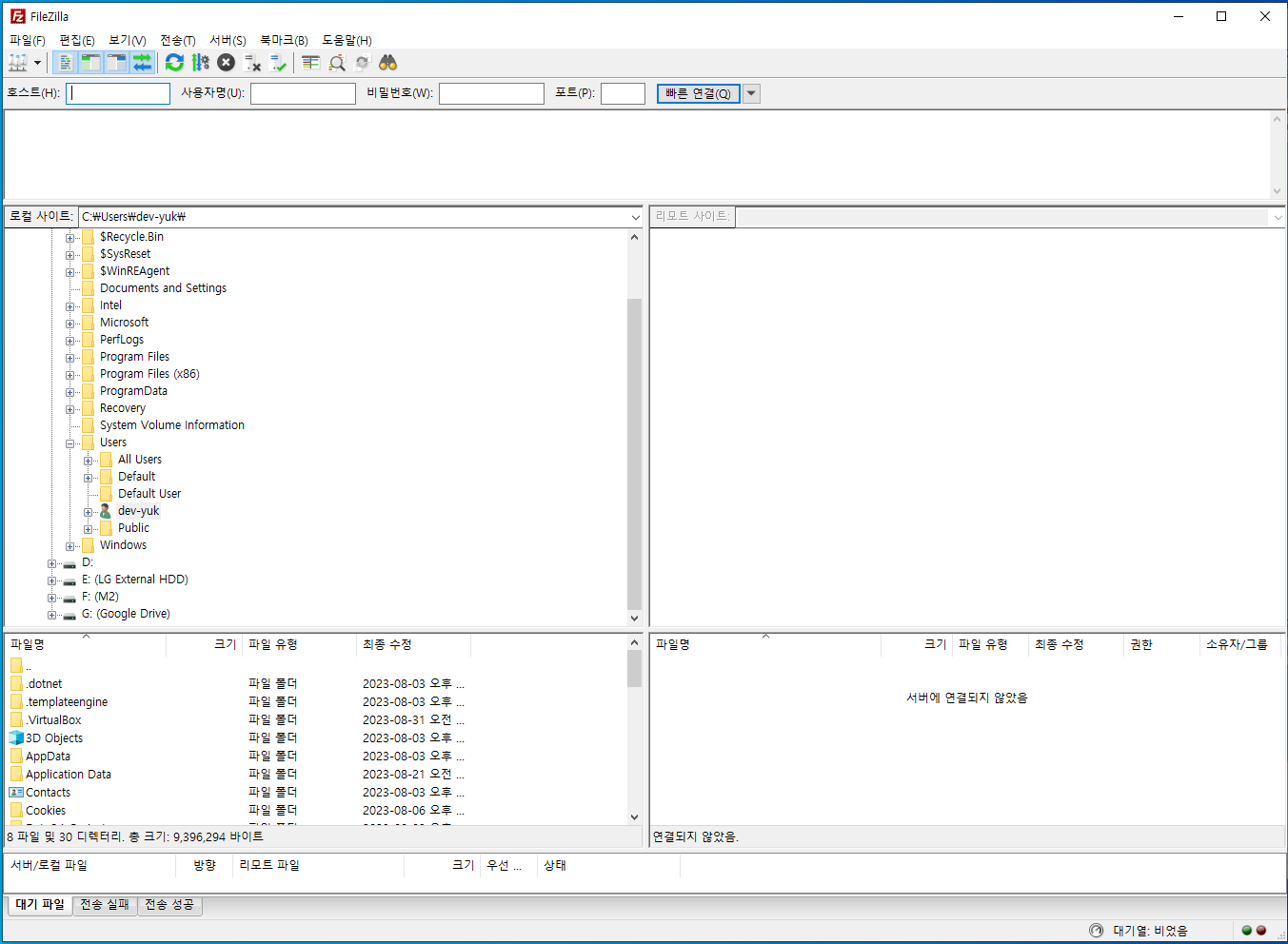Refresh file and folder lists

pyautogui.click(x=174, y=63)
